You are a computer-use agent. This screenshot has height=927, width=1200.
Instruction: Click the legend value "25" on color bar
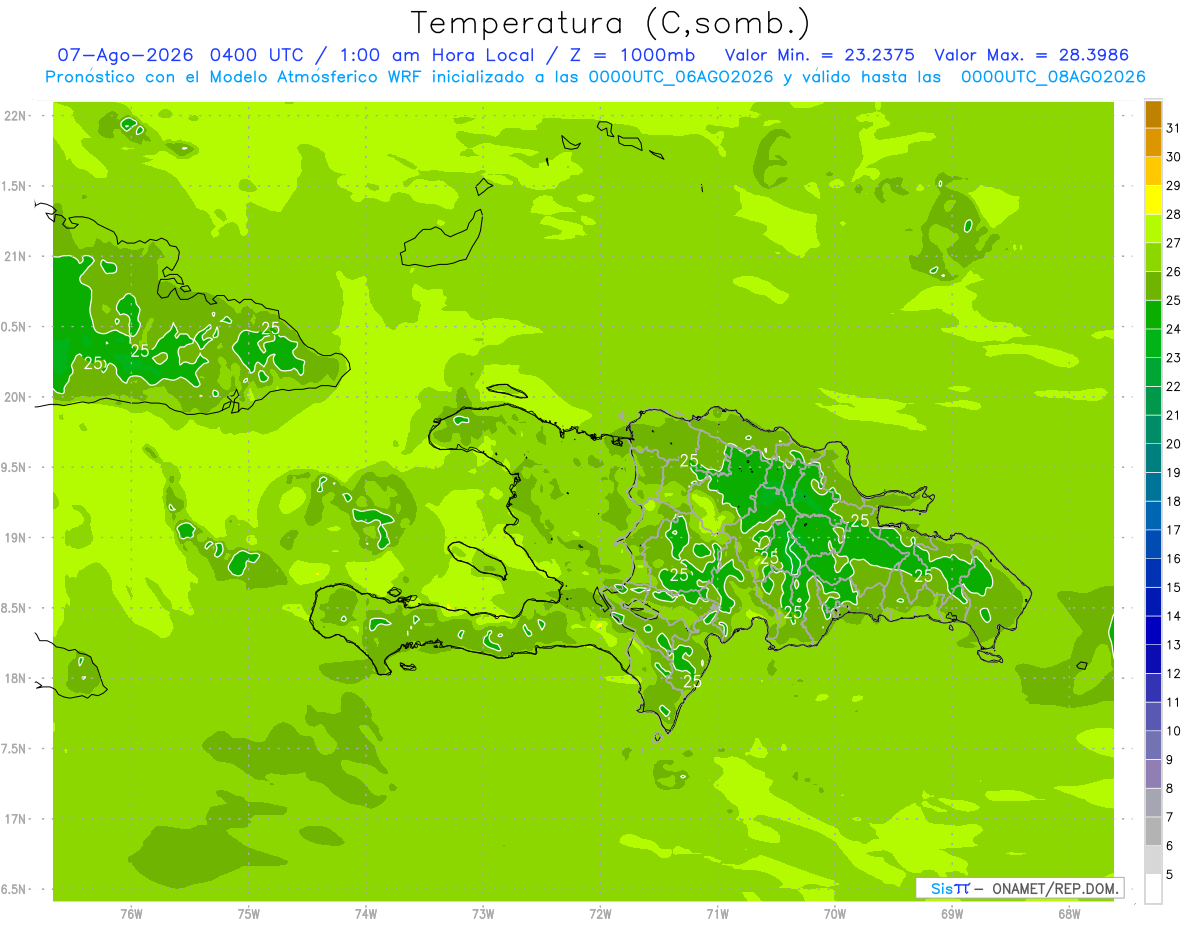(x=1173, y=300)
